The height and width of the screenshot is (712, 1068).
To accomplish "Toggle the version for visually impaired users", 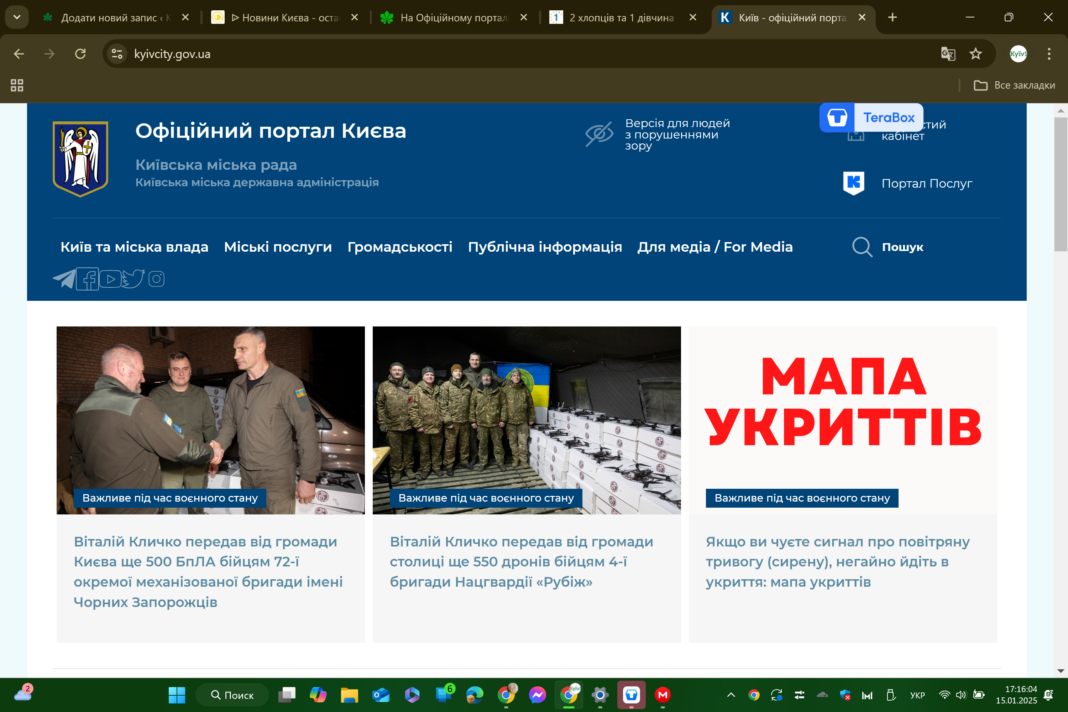I will 600,134.
